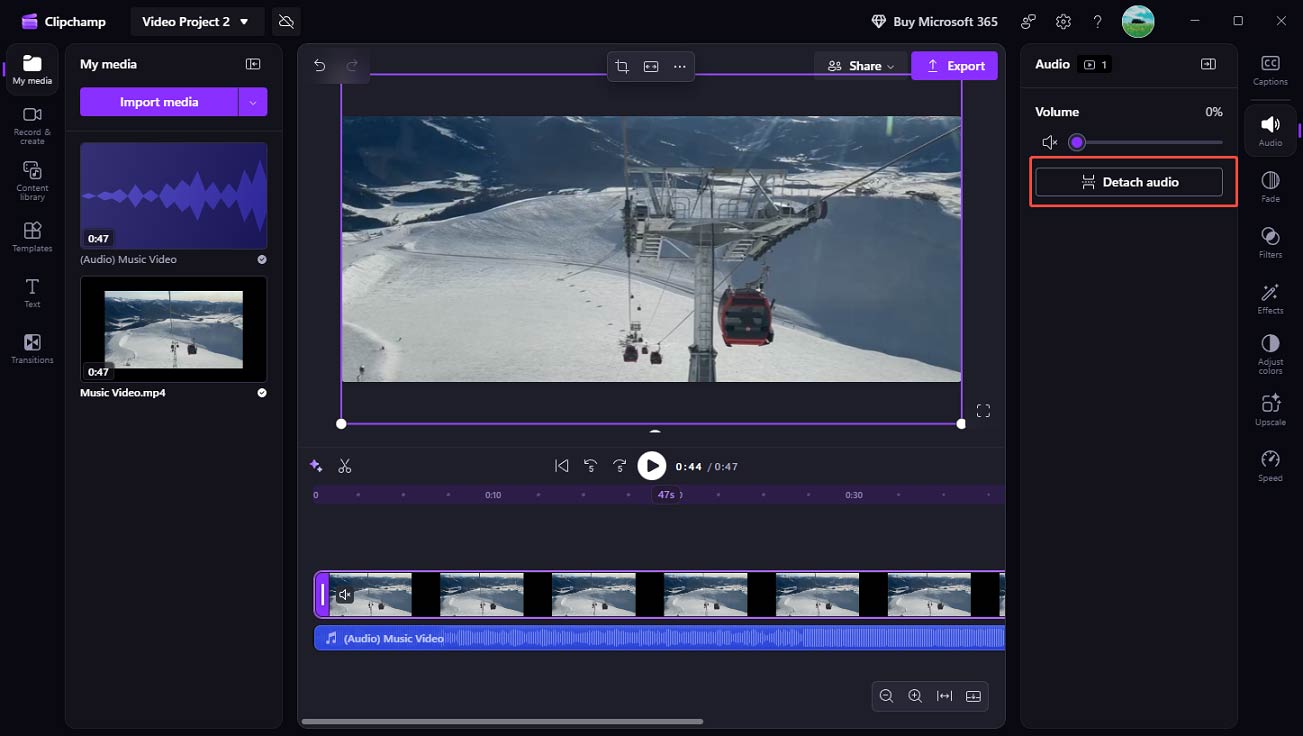The height and width of the screenshot is (736, 1303).
Task: Undo the last action
Action: coord(320,65)
